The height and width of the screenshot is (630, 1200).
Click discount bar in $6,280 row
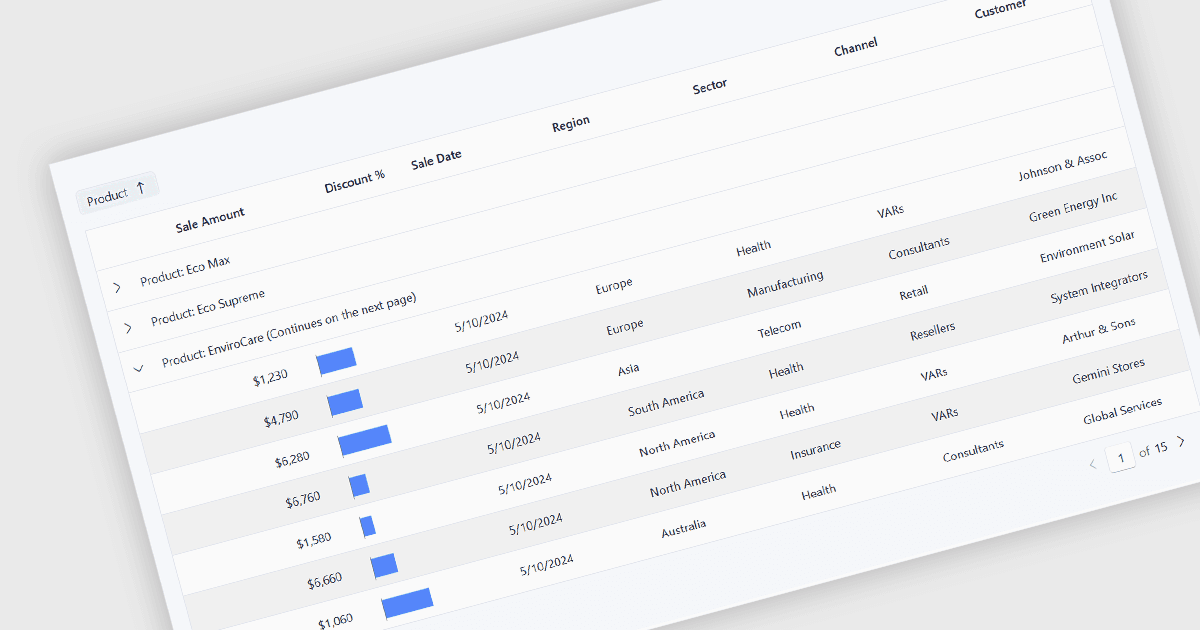[365, 439]
